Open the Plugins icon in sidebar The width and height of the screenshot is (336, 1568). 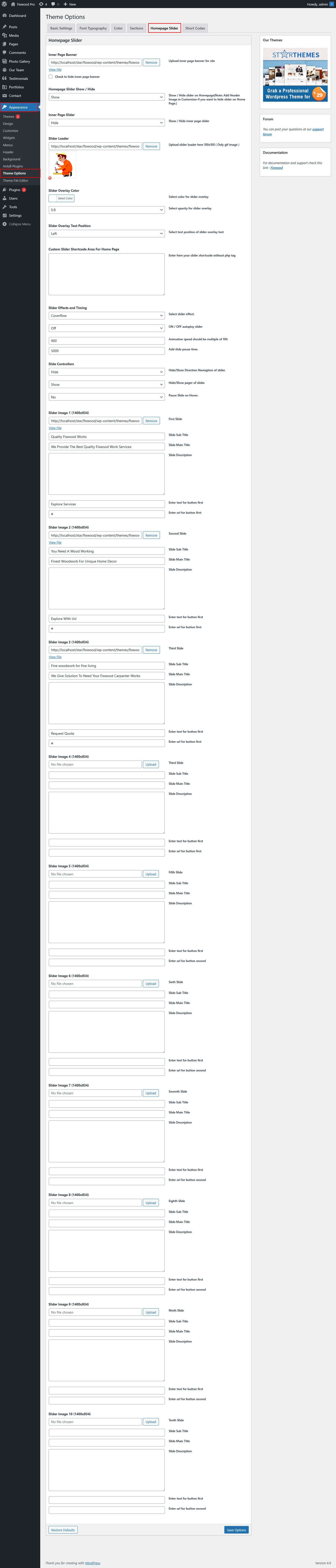click(x=4, y=190)
